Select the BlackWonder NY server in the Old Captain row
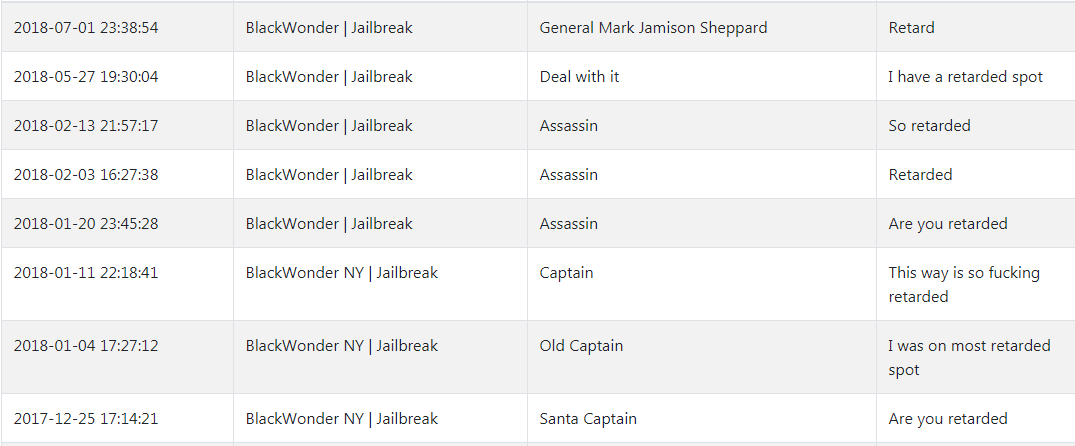 coord(341,346)
